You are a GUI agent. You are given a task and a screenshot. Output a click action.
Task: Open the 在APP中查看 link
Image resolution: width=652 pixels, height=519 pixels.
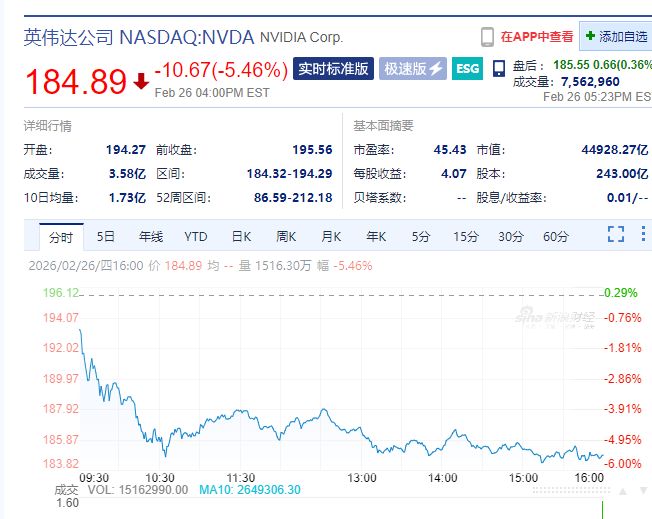click(537, 37)
